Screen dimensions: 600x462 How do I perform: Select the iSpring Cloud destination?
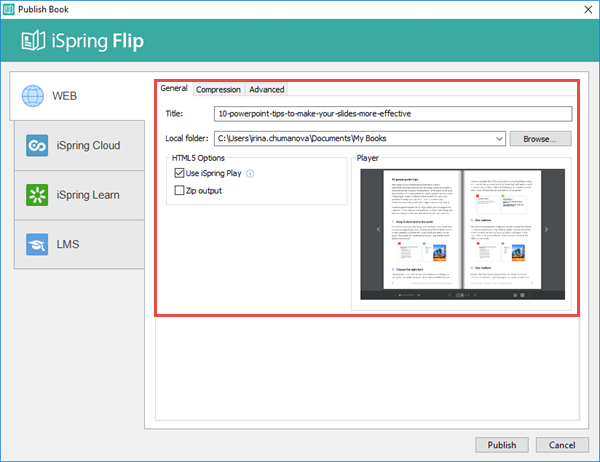(x=79, y=145)
